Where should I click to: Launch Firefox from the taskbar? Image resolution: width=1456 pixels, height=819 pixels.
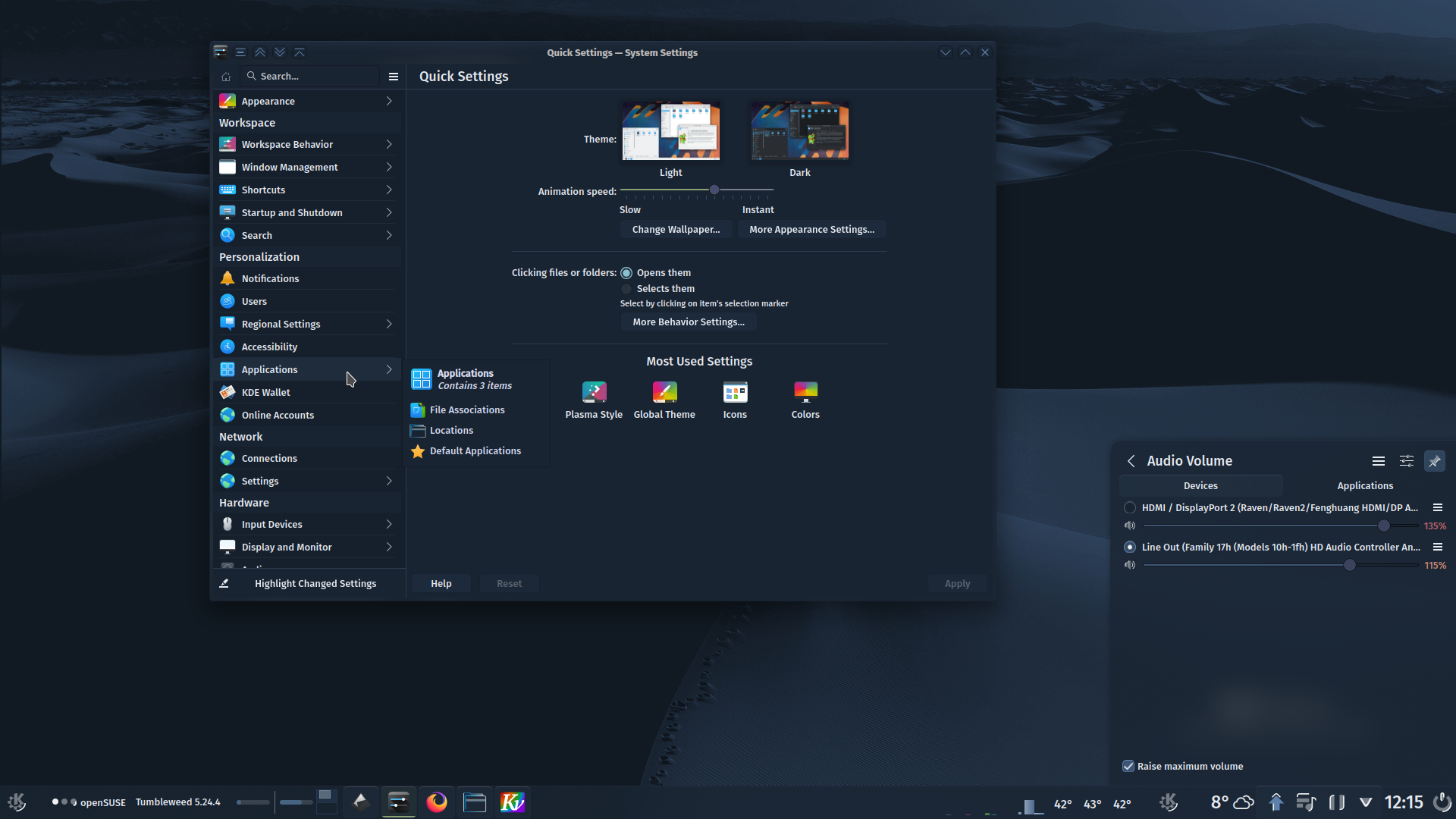[437, 802]
